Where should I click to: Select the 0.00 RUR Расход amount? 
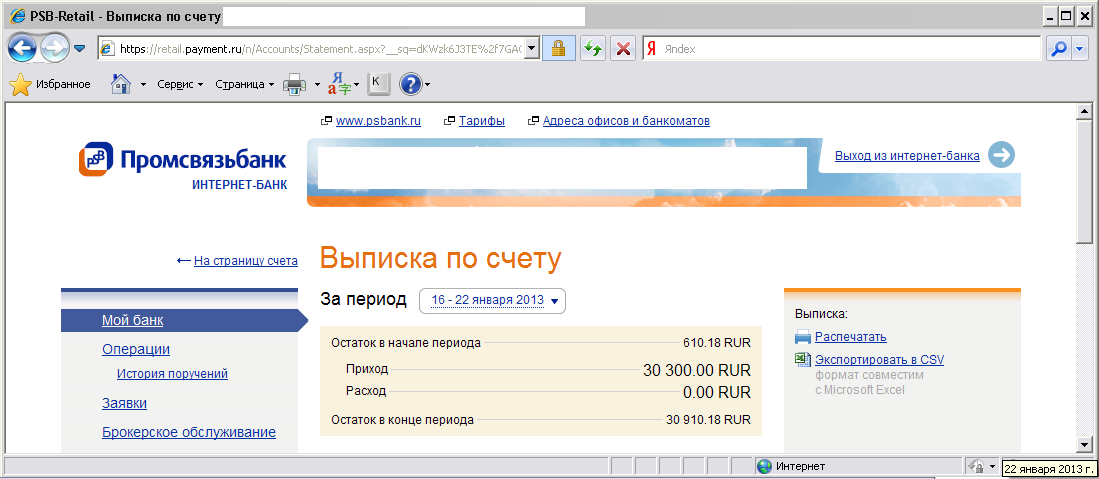point(717,392)
